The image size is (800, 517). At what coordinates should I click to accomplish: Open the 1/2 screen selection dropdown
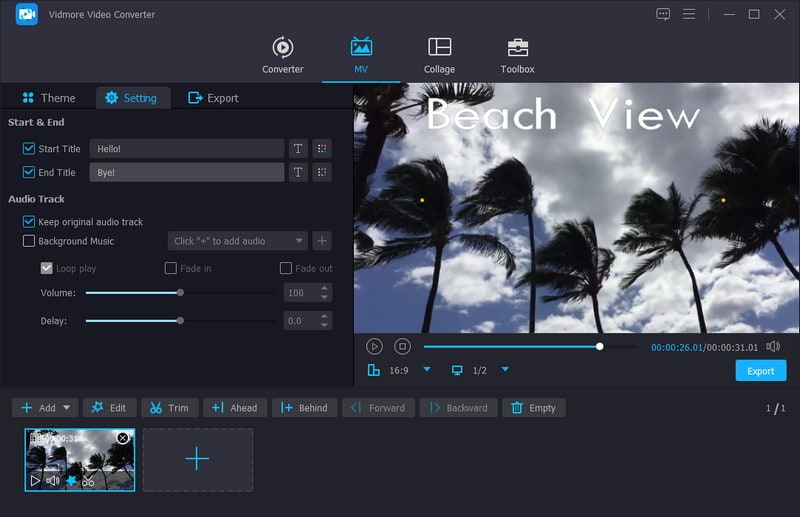click(x=505, y=370)
